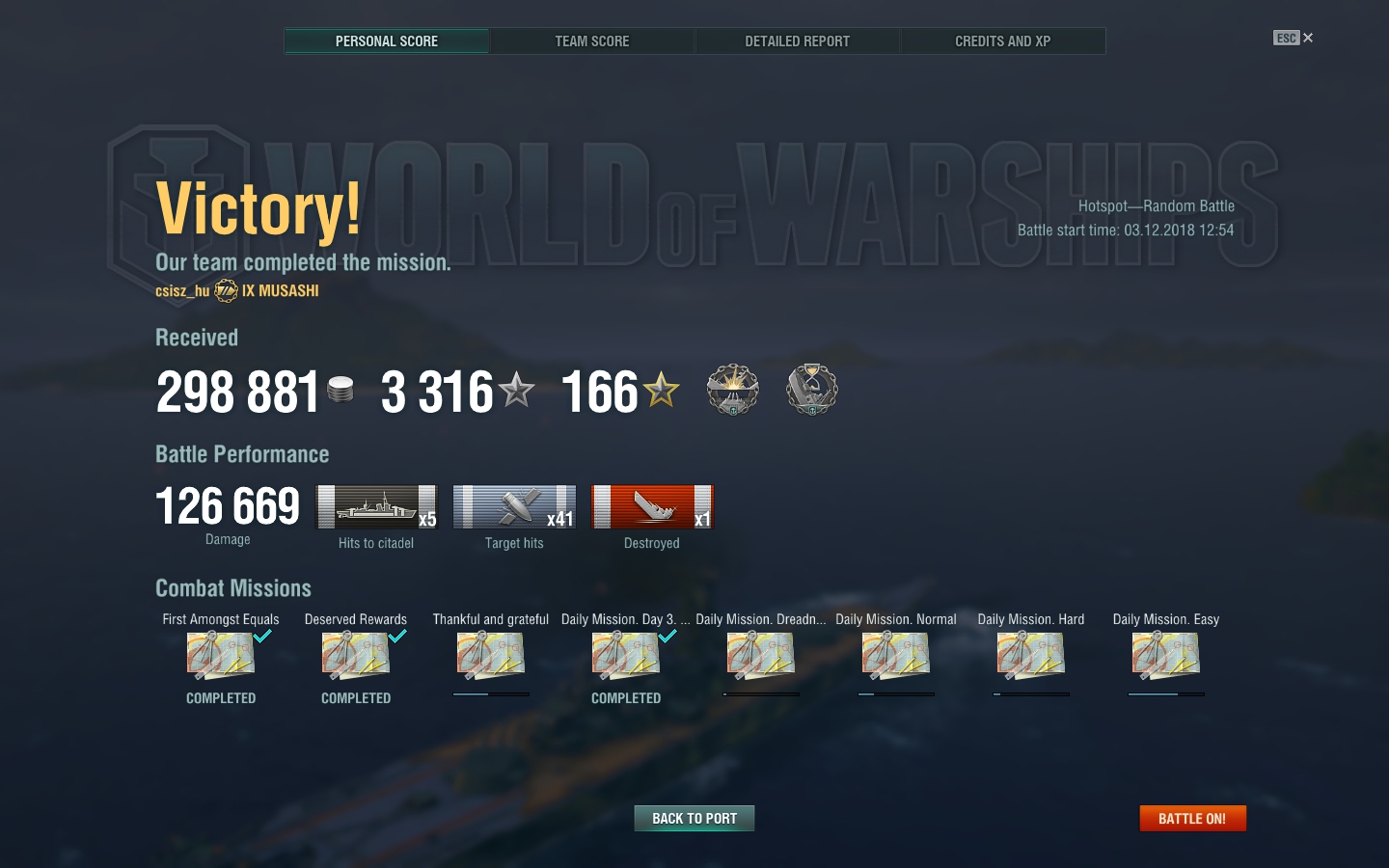Click the clan emblem next to csisz_hu
Screen dimensions: 1389x868
[226, 290]
